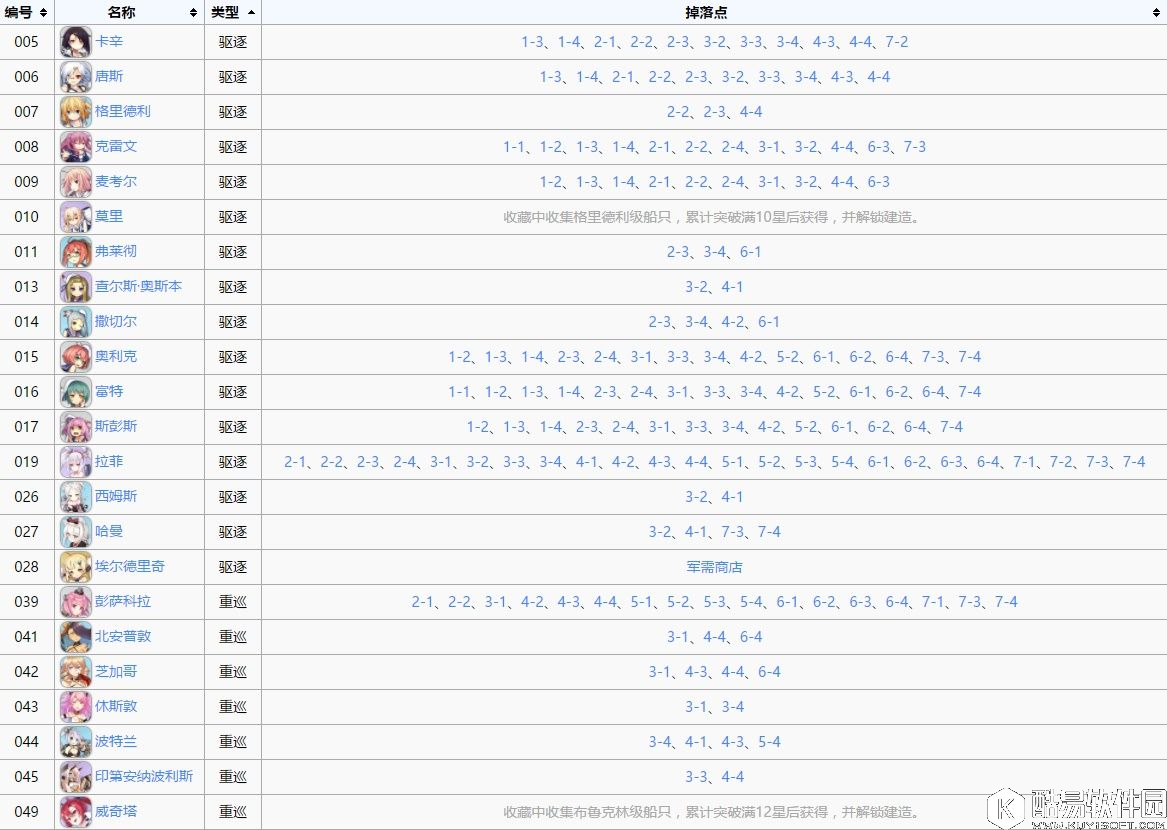Open the 莫里 portrait thumbnail
The image size is (1167, 830).
pos(75,217)
